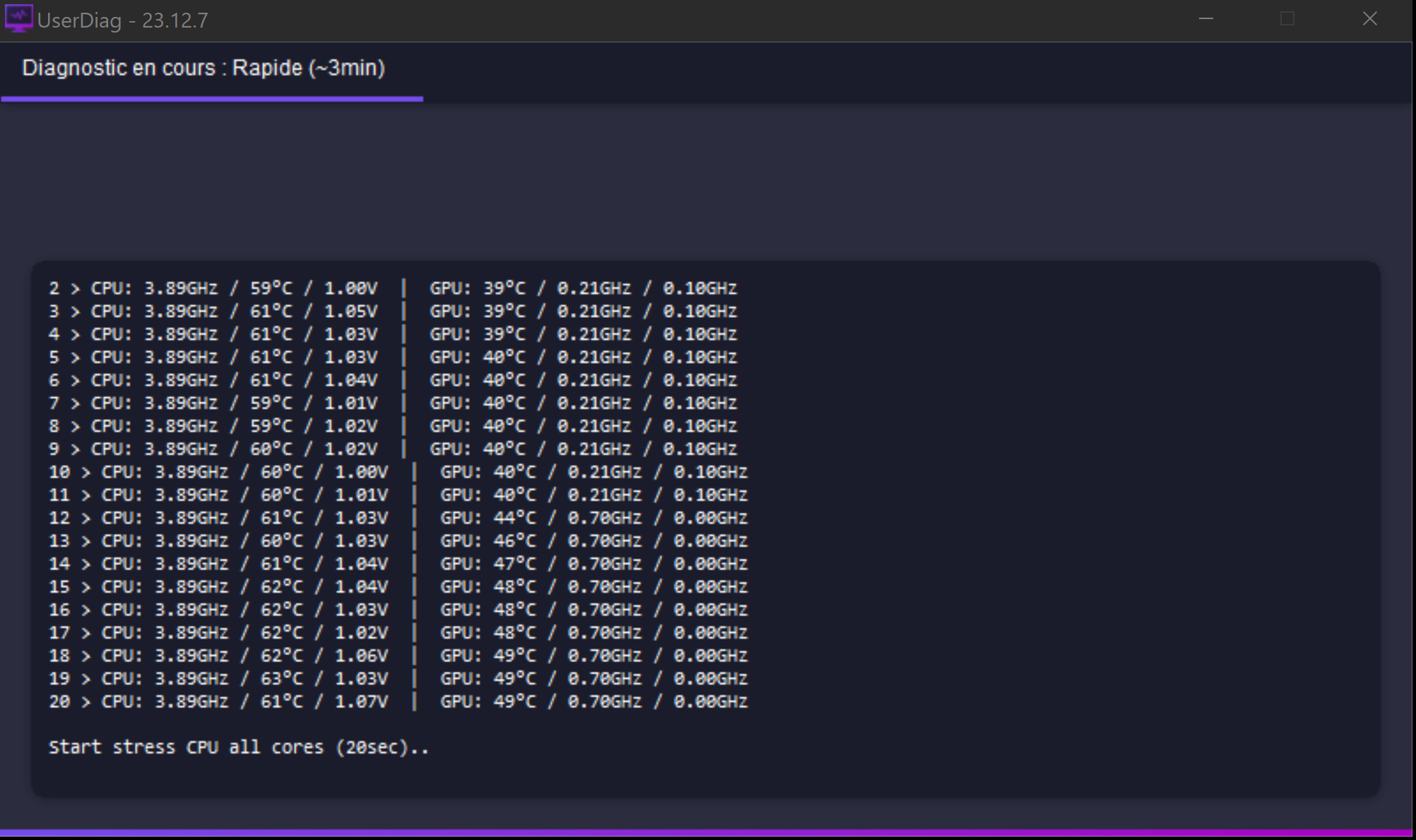Click log line 2 with CPU 59°C
This screenshot has height=840, width=1416.
(392, 288)
